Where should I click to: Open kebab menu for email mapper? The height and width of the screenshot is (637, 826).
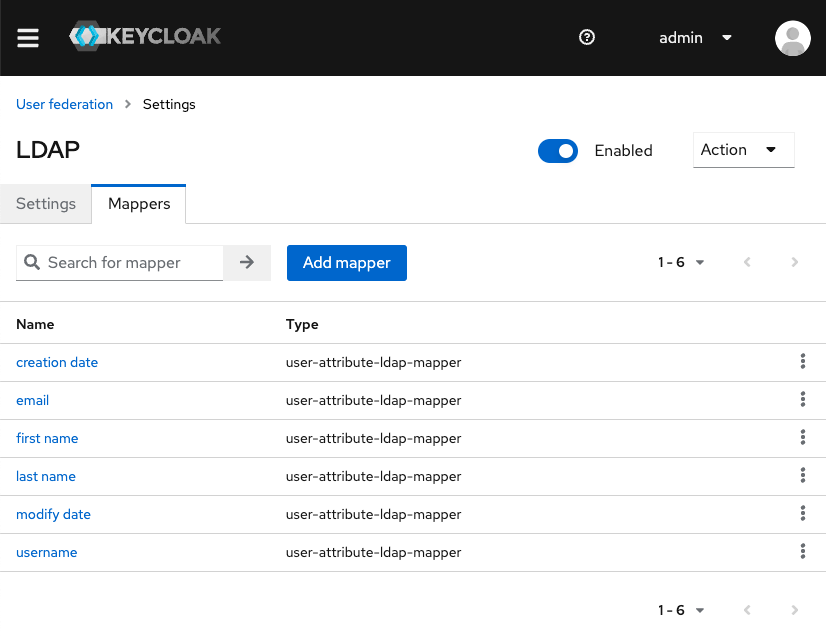802,400
